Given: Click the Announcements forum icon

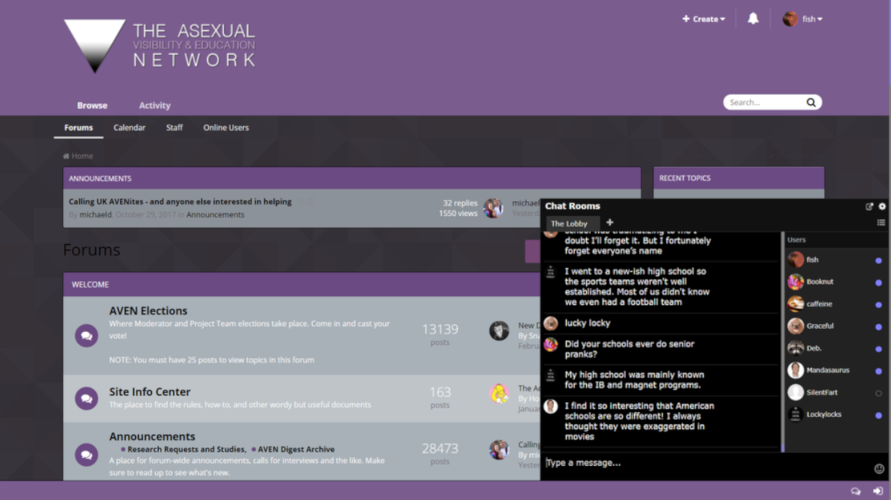Looking at the screenshot, I should (x=86, y=455).
